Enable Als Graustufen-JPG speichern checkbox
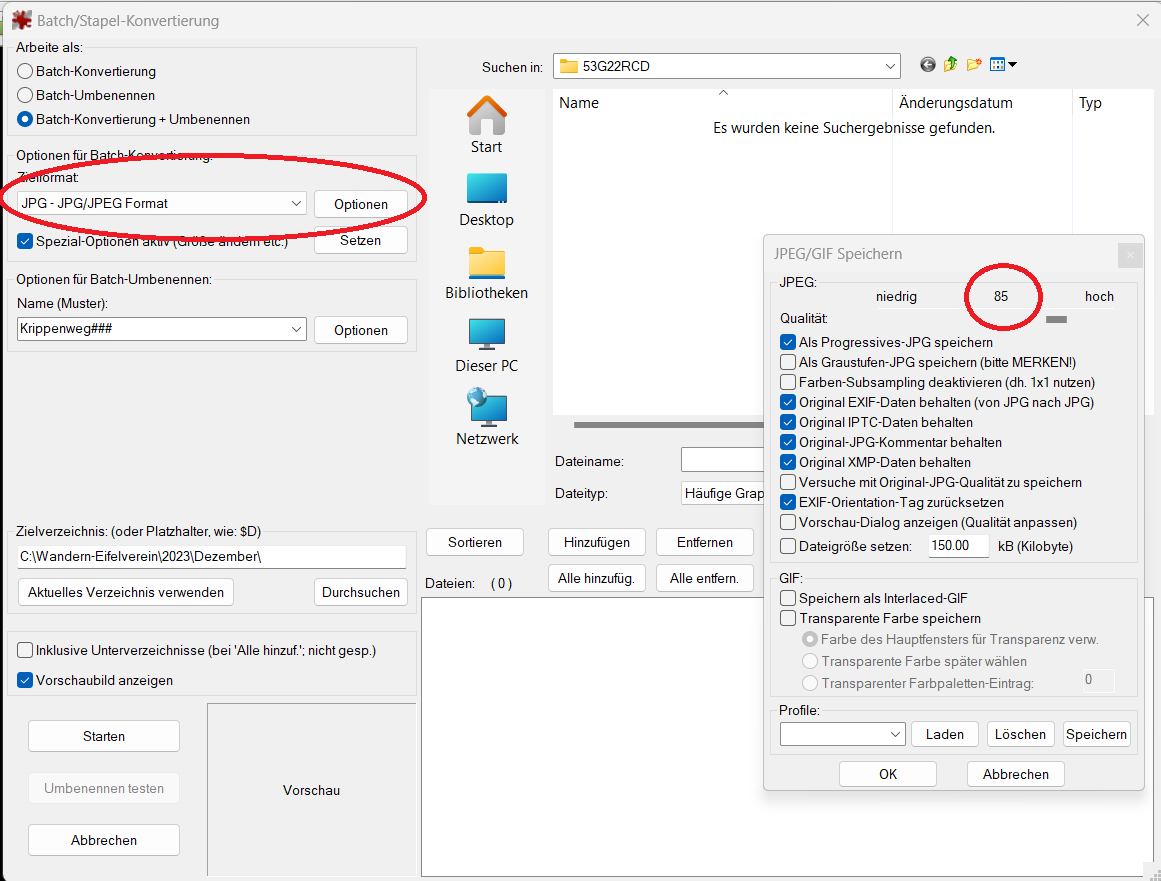This screenshot has height=881, width=1161. click(788, 362)
